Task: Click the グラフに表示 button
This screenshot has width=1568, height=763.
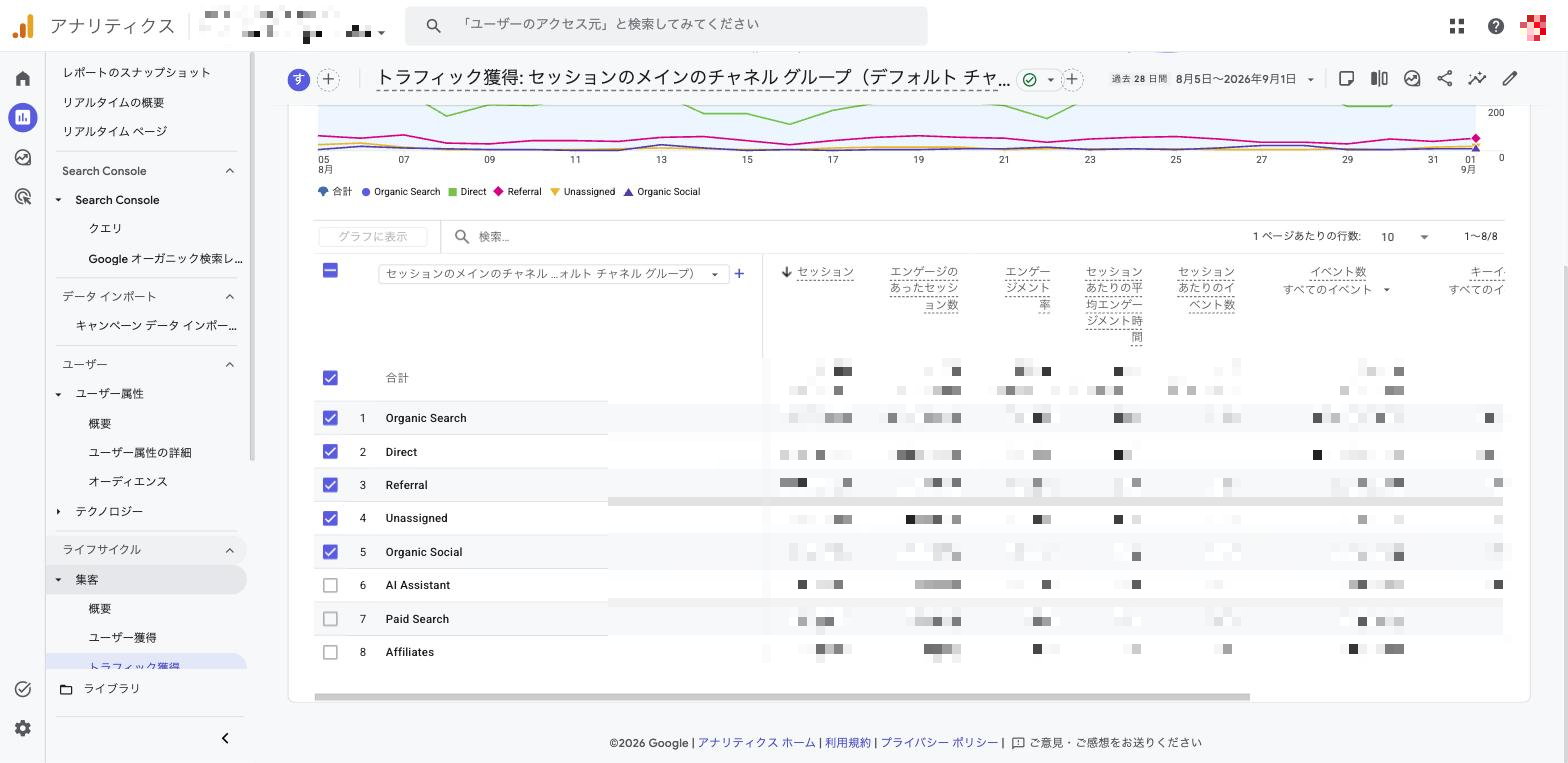Action: click(373, 237)
